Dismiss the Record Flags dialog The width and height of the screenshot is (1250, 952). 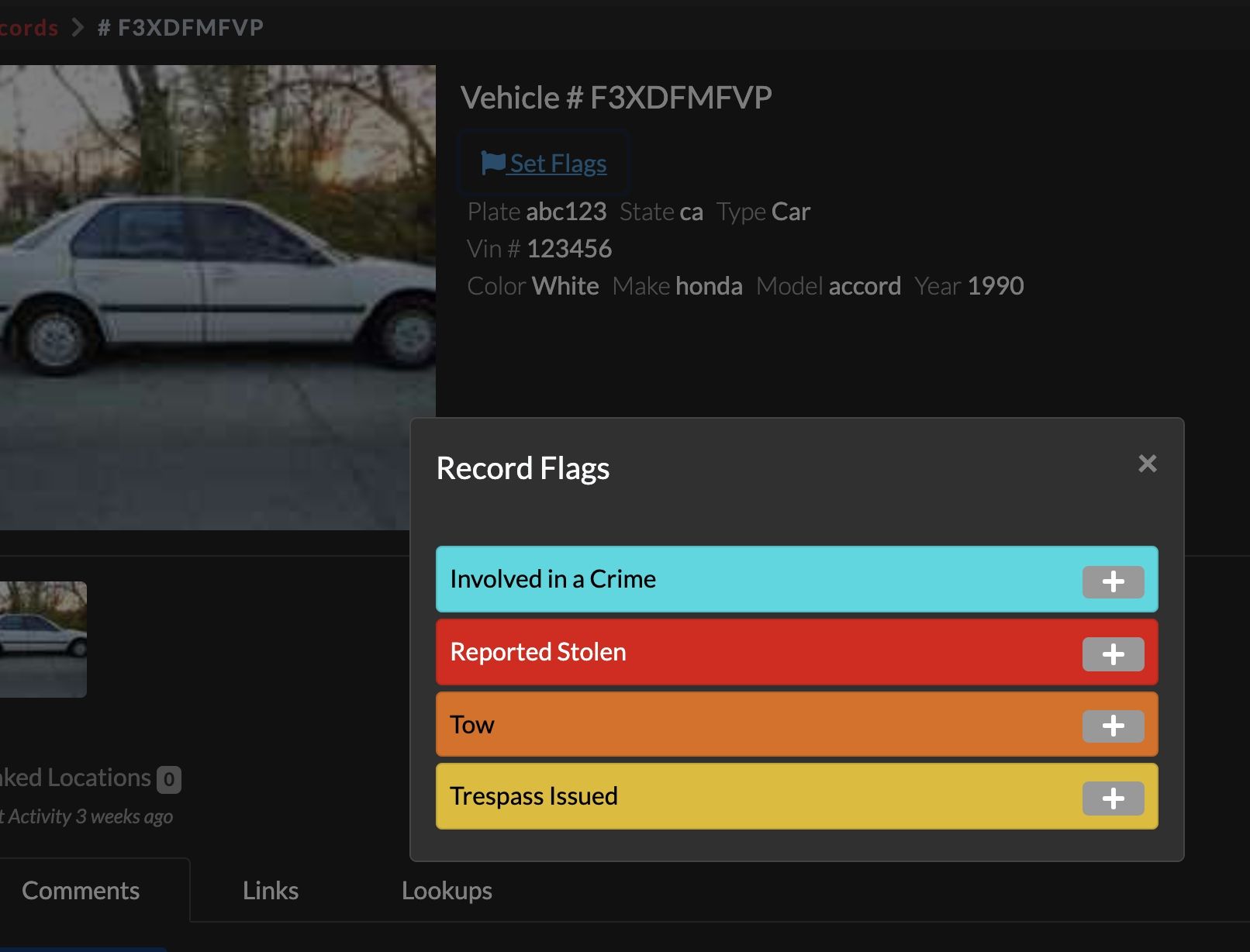coord(1147,464)
